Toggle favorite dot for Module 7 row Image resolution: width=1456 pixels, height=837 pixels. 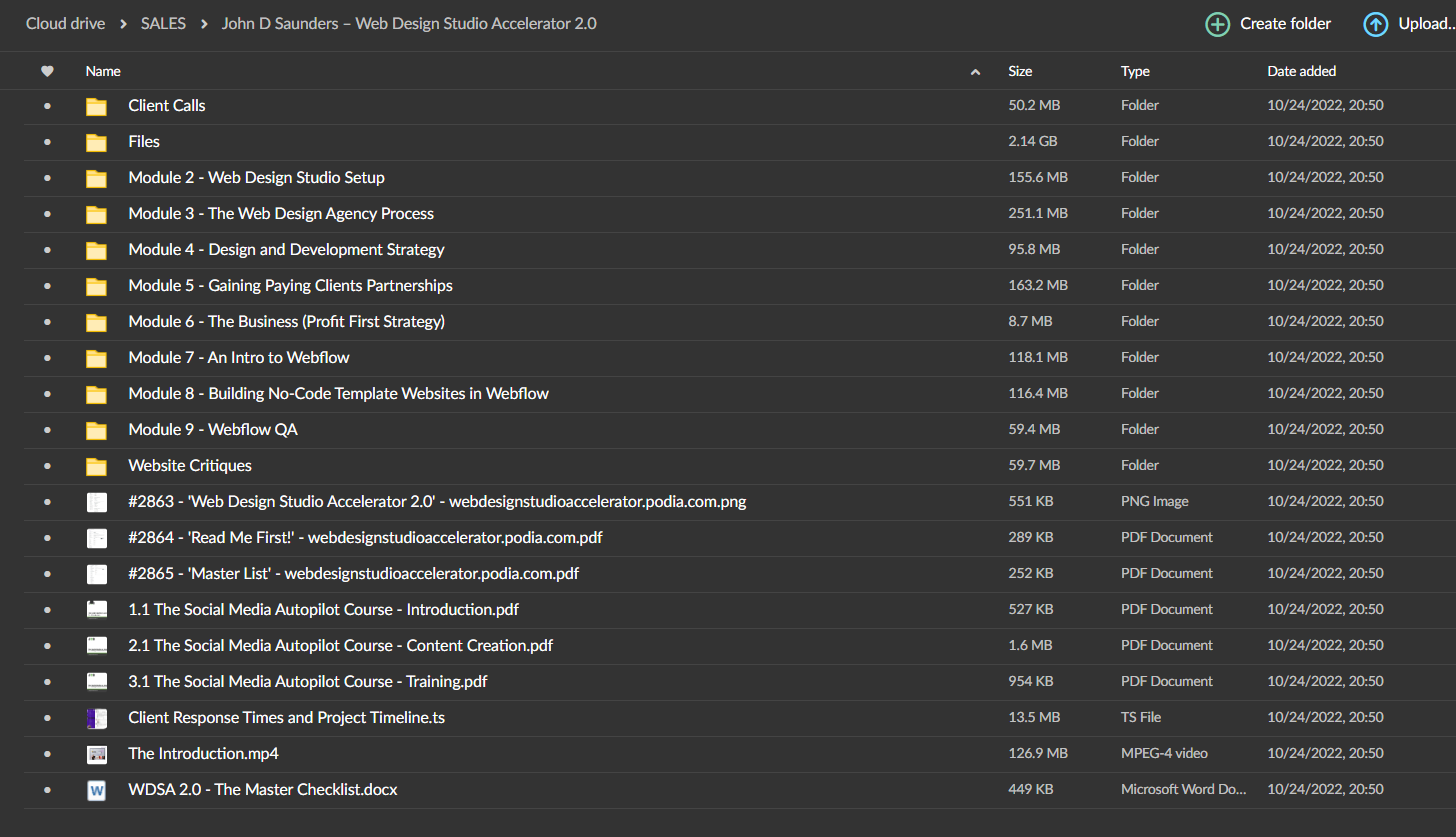pos(47,358)
